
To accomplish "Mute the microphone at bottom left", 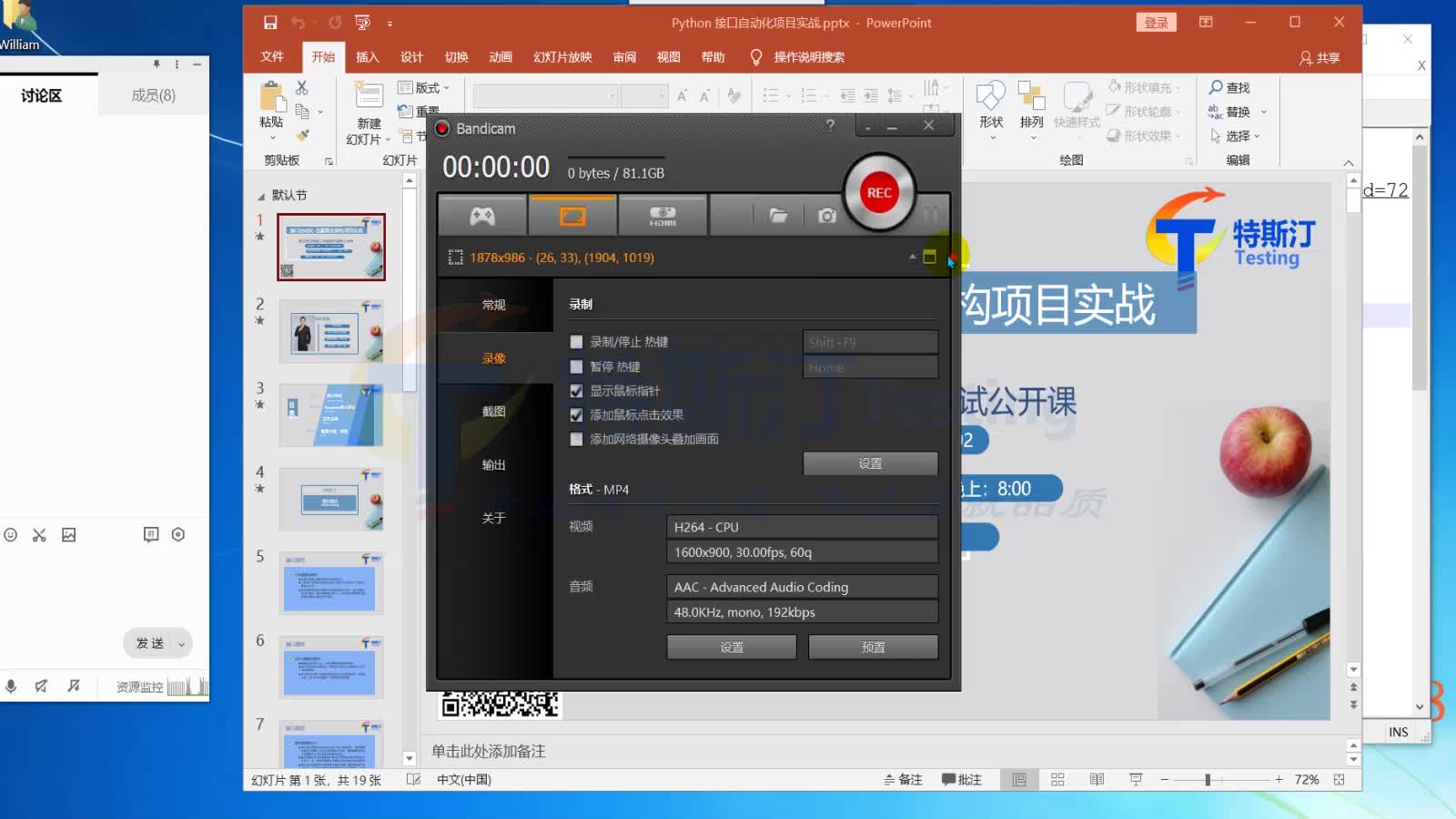I will [11, 686].
